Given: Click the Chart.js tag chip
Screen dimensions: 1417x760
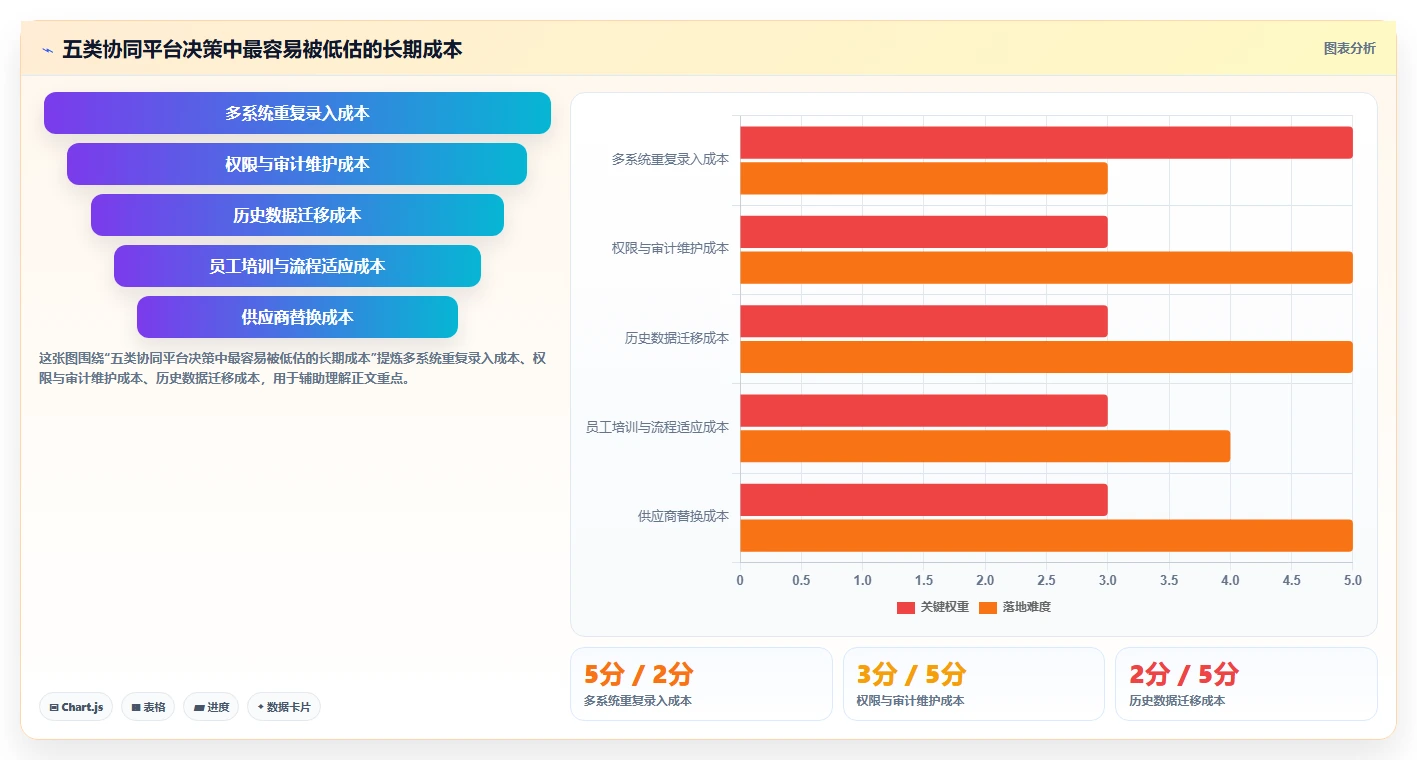Looking at the screenshot, I should click(77, 707).
